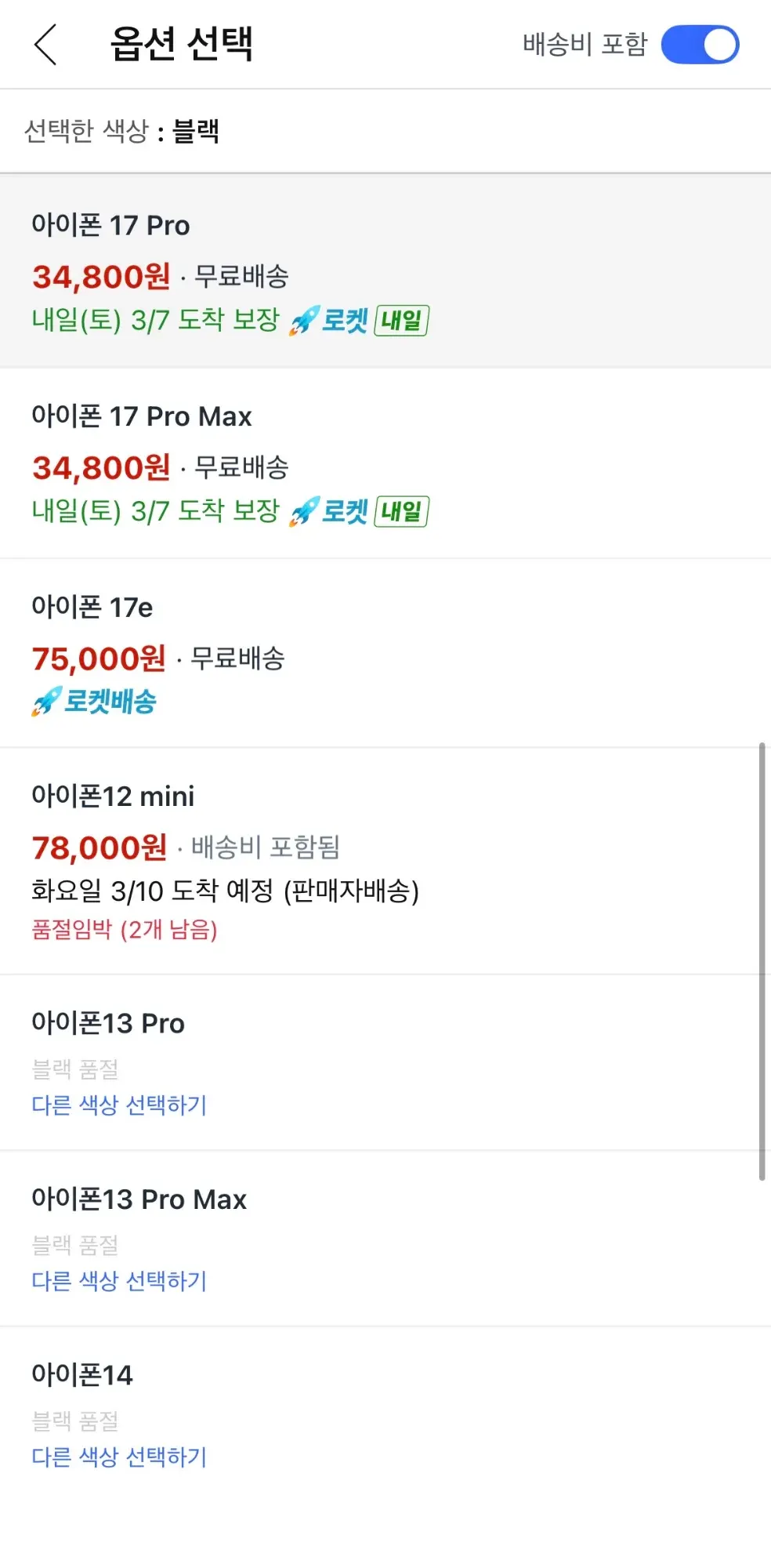Click 다른 색상 선택하기 under 아이폰14

[119, 1457]
